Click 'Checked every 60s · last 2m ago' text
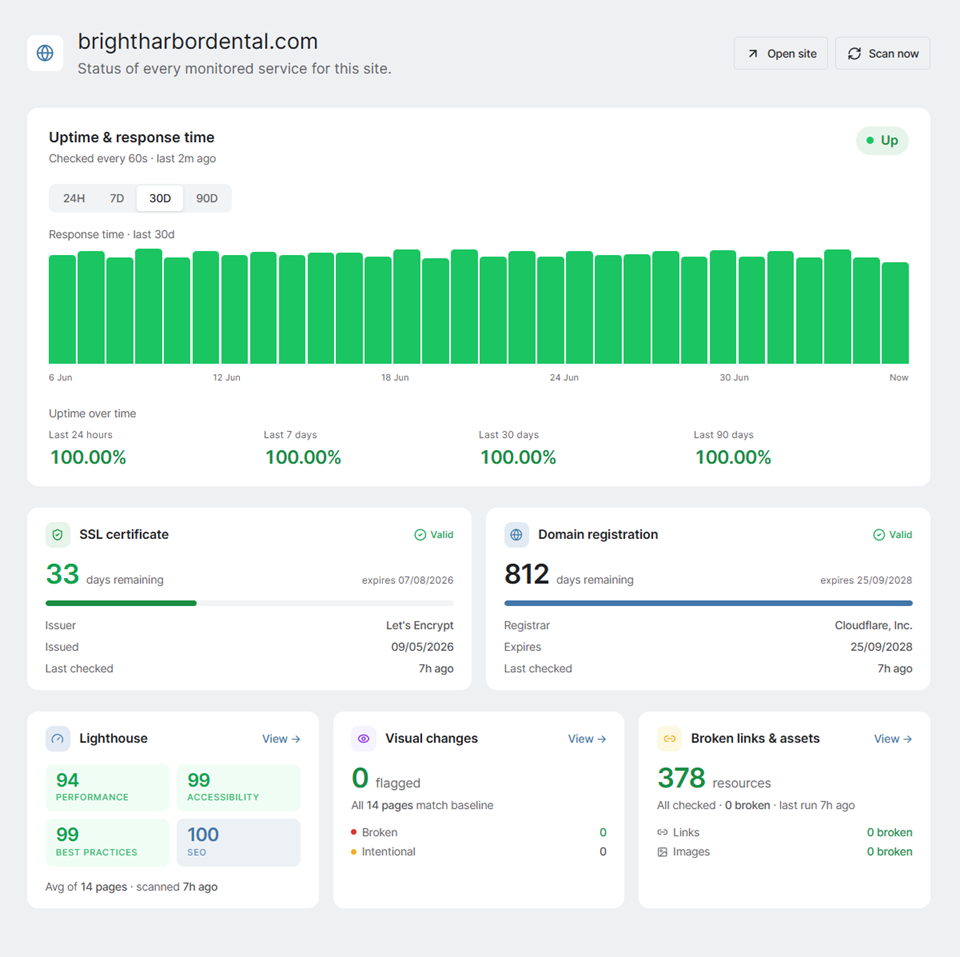 pos(132,159)
